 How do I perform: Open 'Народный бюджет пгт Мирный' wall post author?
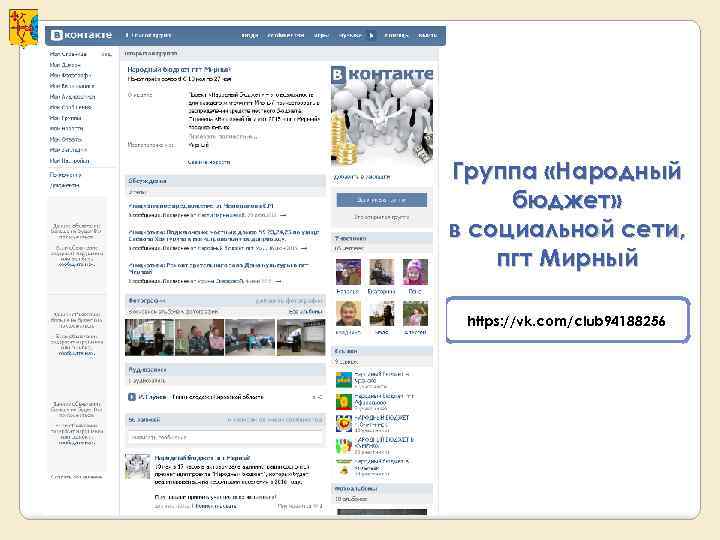click(x=202, y=458)
